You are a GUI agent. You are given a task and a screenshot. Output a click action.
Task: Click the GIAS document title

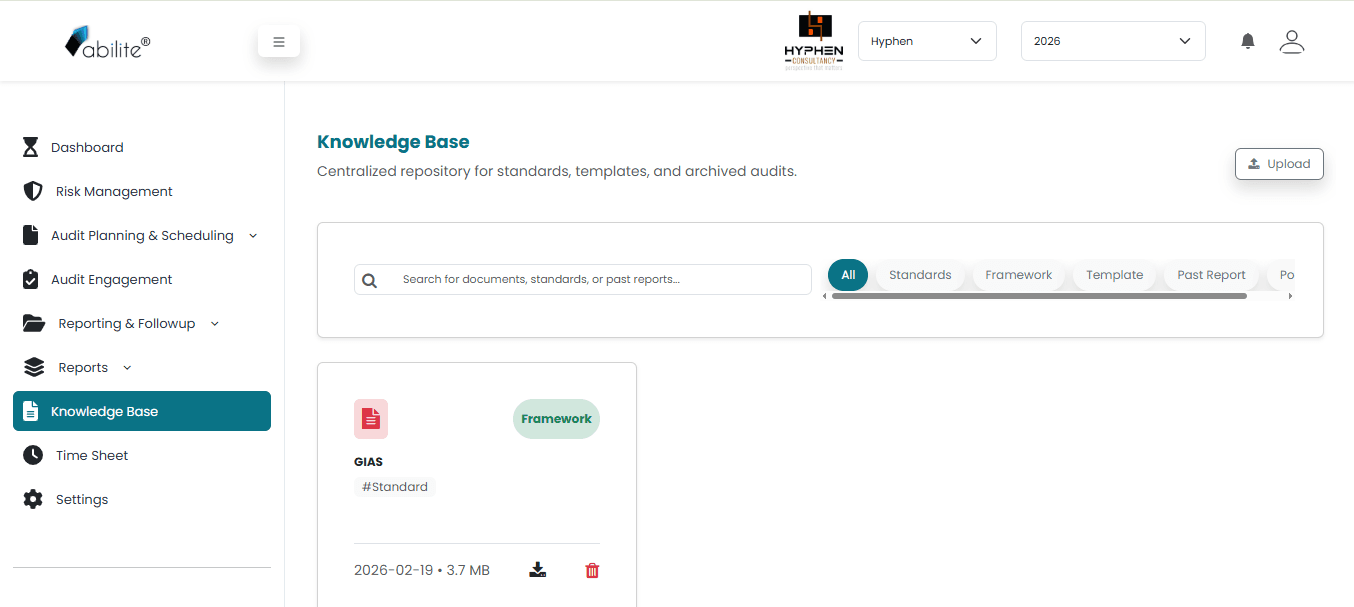coord(368,462)
